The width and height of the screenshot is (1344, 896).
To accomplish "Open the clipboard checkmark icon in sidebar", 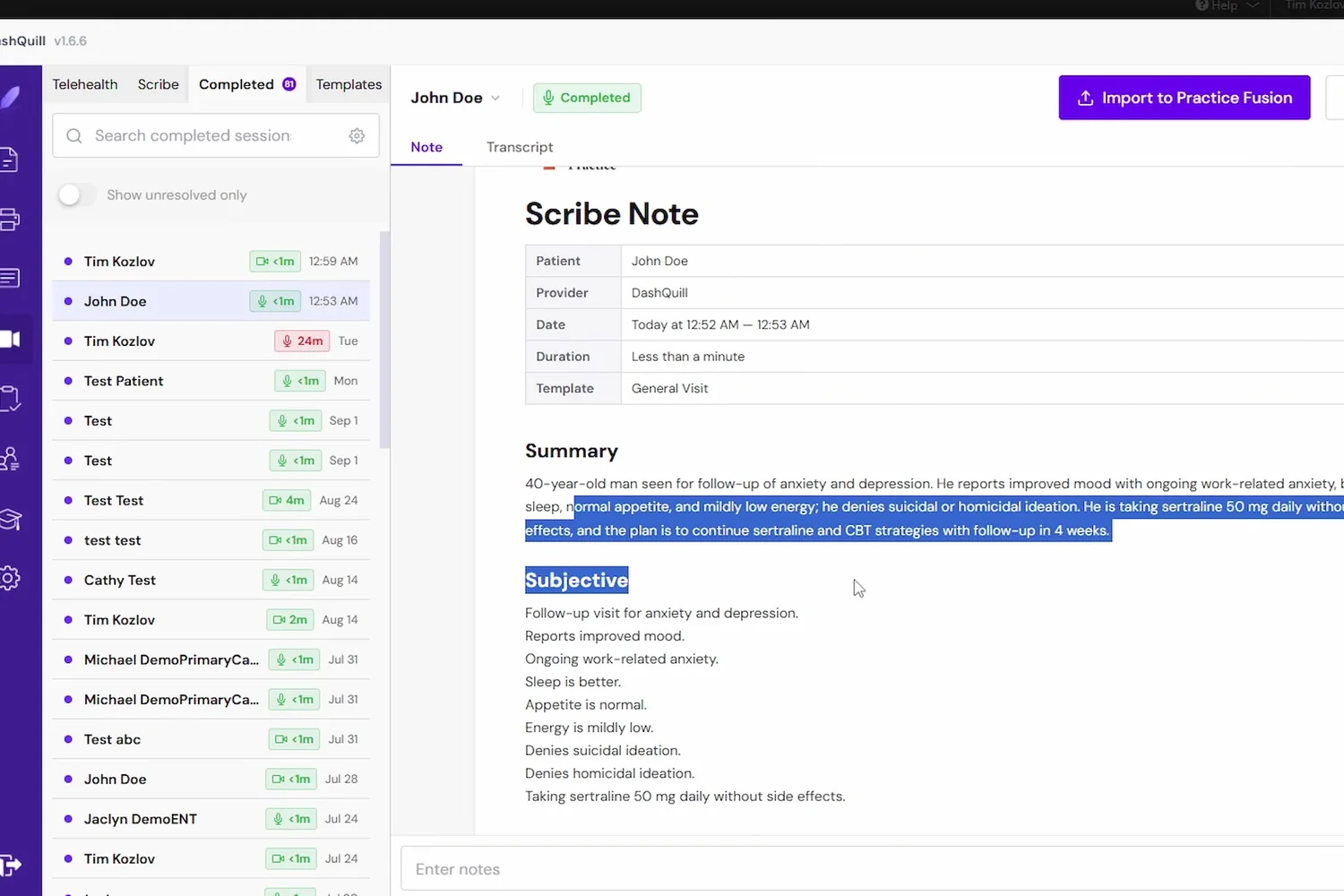I will tap(10, 399).
